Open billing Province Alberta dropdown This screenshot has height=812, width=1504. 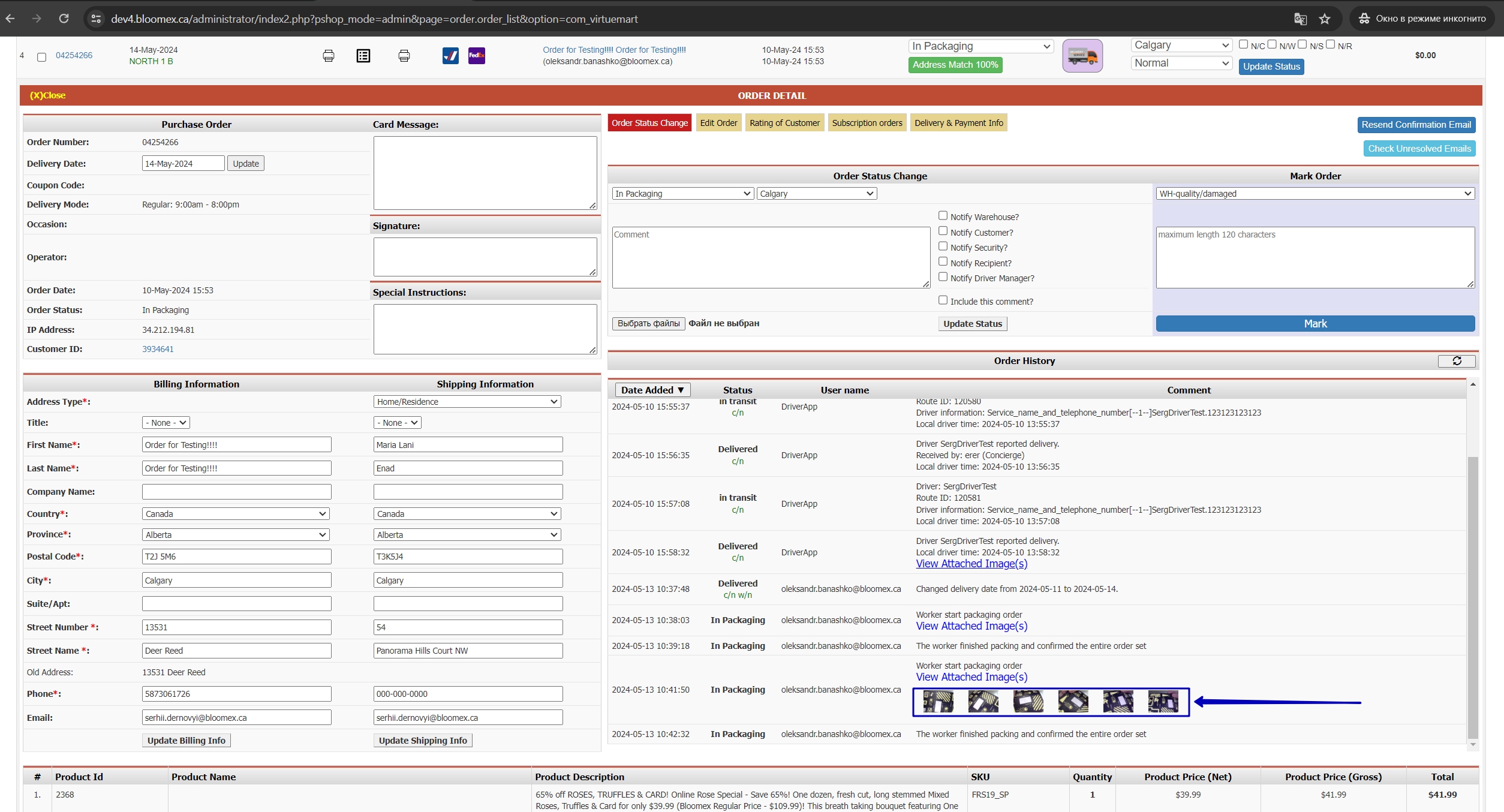(x=236, y=535)
